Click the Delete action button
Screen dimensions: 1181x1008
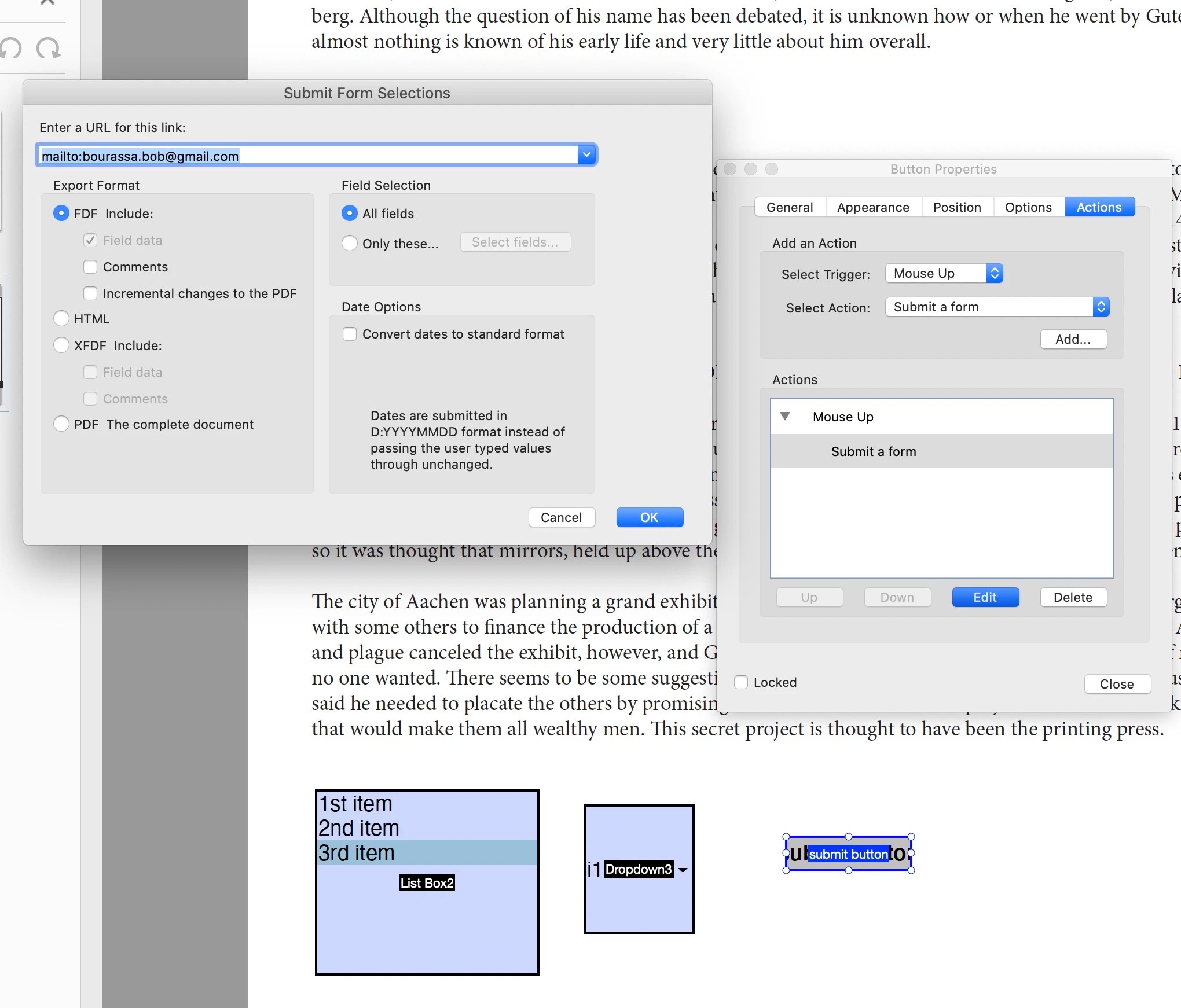pyautogui.click(x=1073, y=597)
